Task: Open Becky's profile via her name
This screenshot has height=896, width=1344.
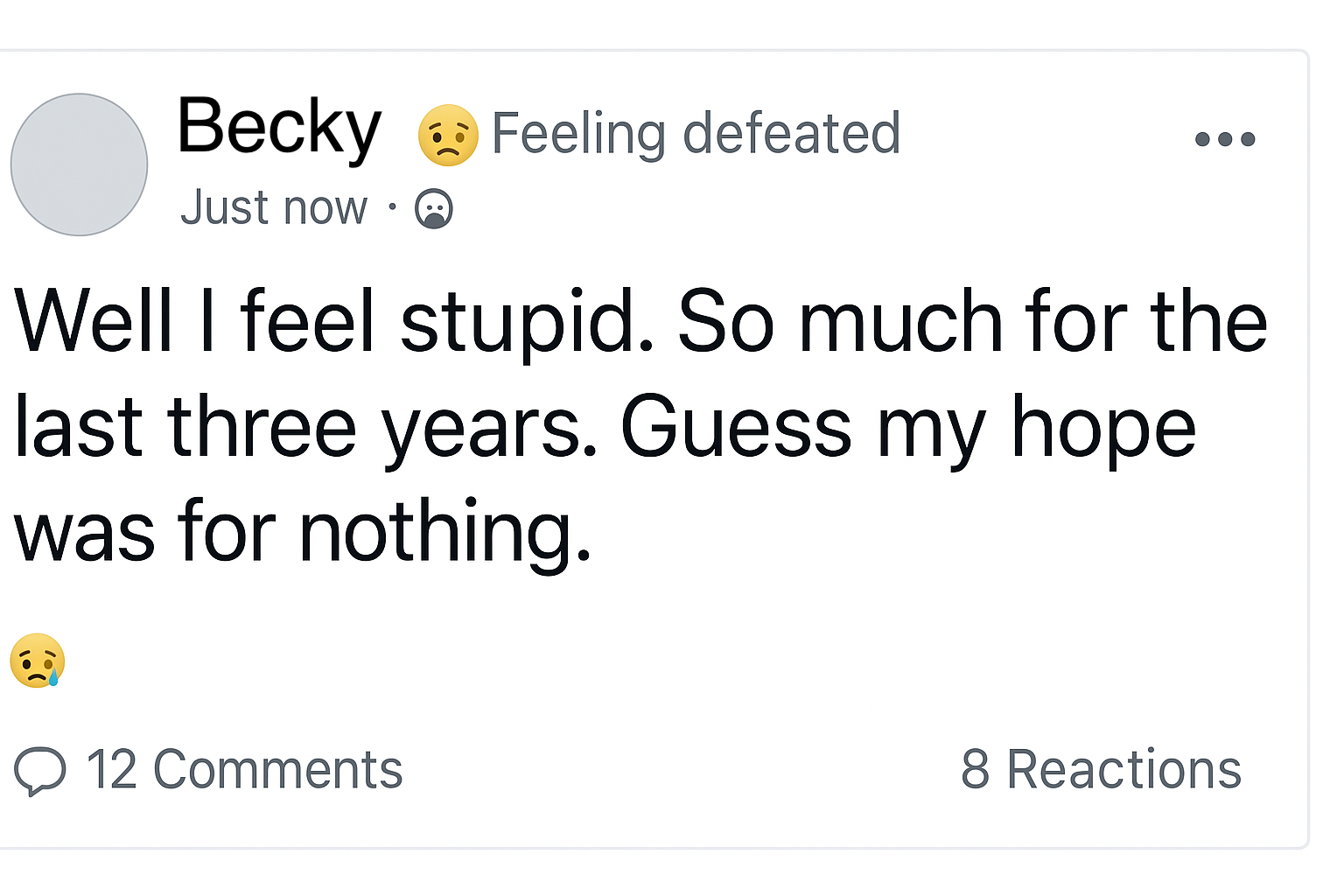Action: (x=279, y=128)
